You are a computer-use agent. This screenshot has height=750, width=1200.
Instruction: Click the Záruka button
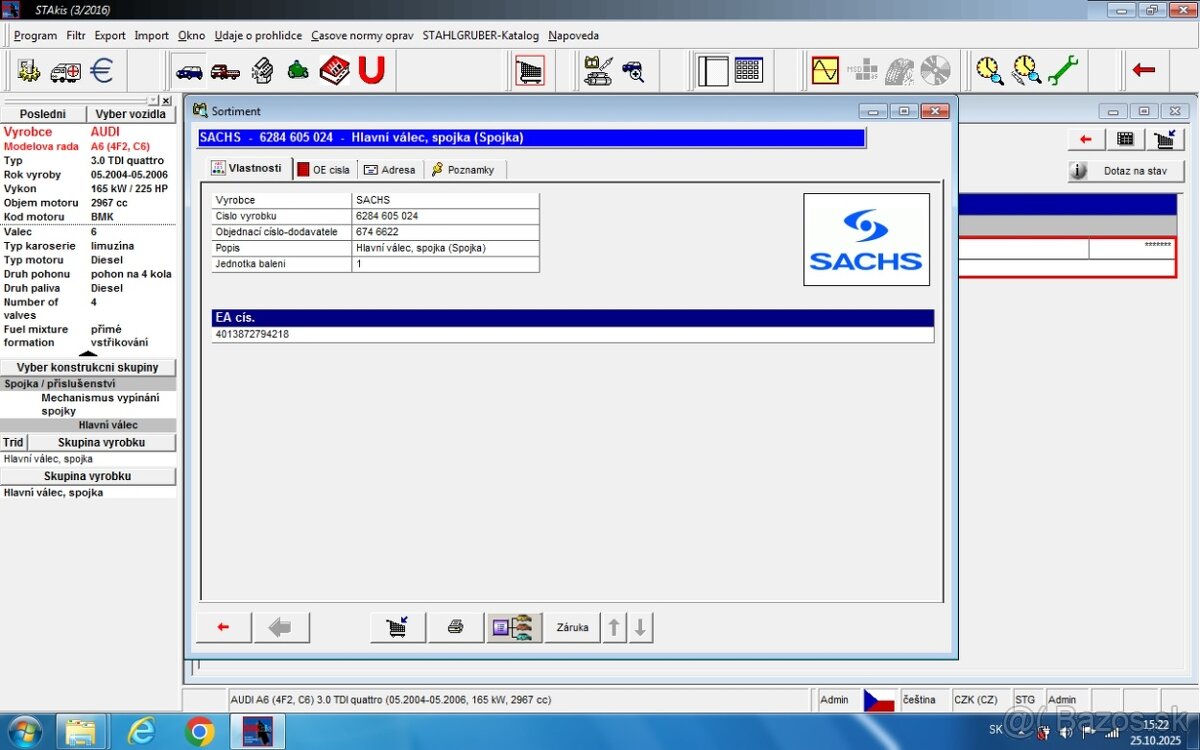[572, 627]
